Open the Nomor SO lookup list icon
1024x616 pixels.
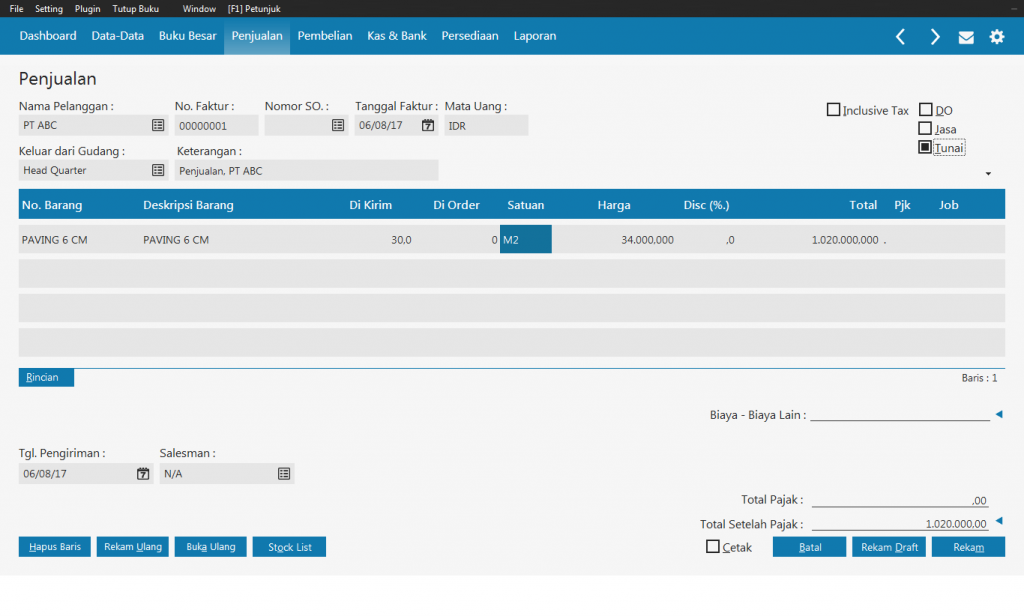[x=338, y=126]
